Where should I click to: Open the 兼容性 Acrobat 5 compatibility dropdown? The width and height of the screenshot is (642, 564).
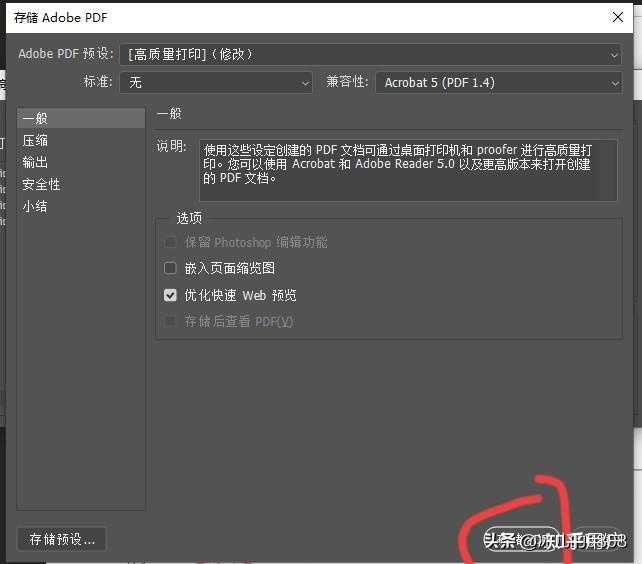coord(499,83)
